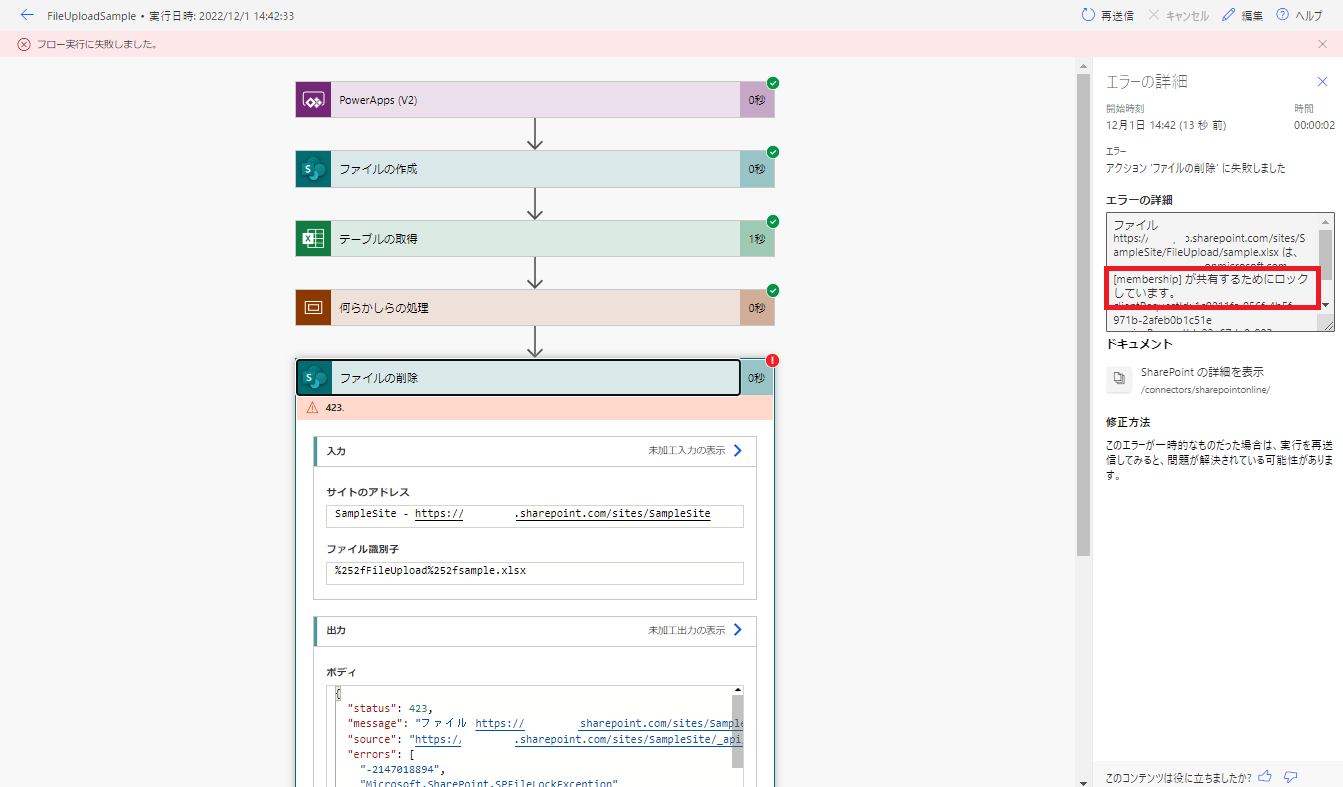Image resolution: width=1343 pixels, height=787 pixels.
Task: Click the thumbs up feedback icon
Action: pos(1265,776)
